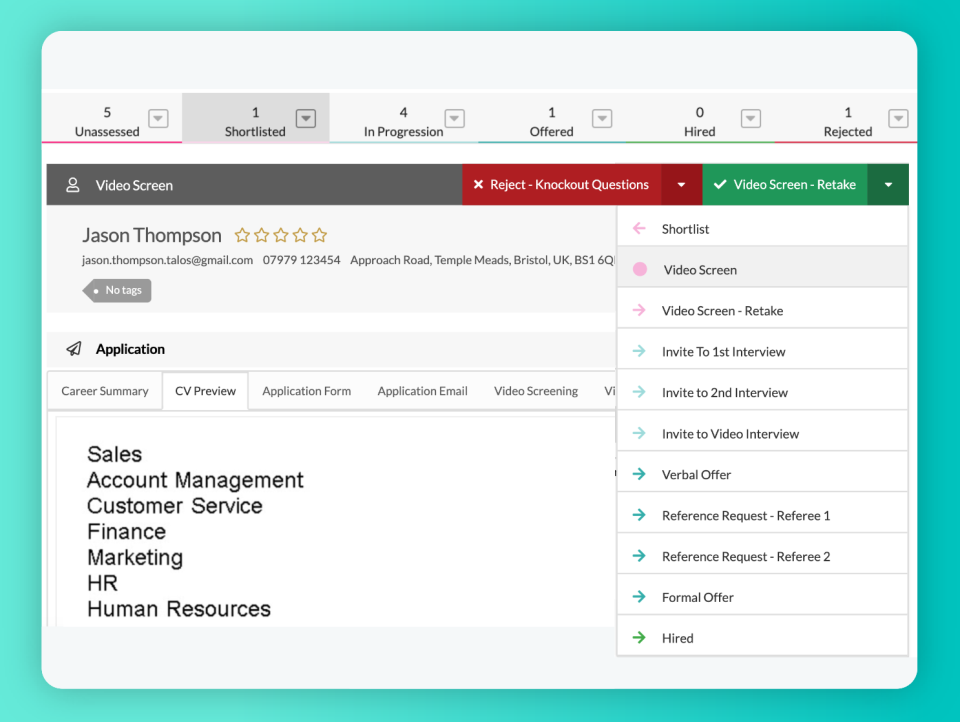Viewport: 960px width, 722px height.
Task: Open the Unassessed stage dropdown arrow
Action: pyautogui.click(x=159, y=118)
